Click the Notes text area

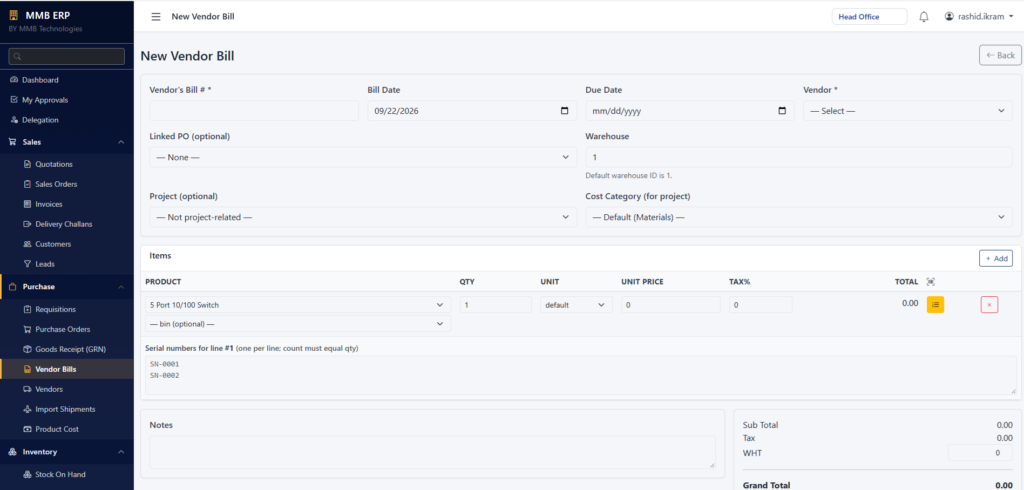tap(432, 452)
